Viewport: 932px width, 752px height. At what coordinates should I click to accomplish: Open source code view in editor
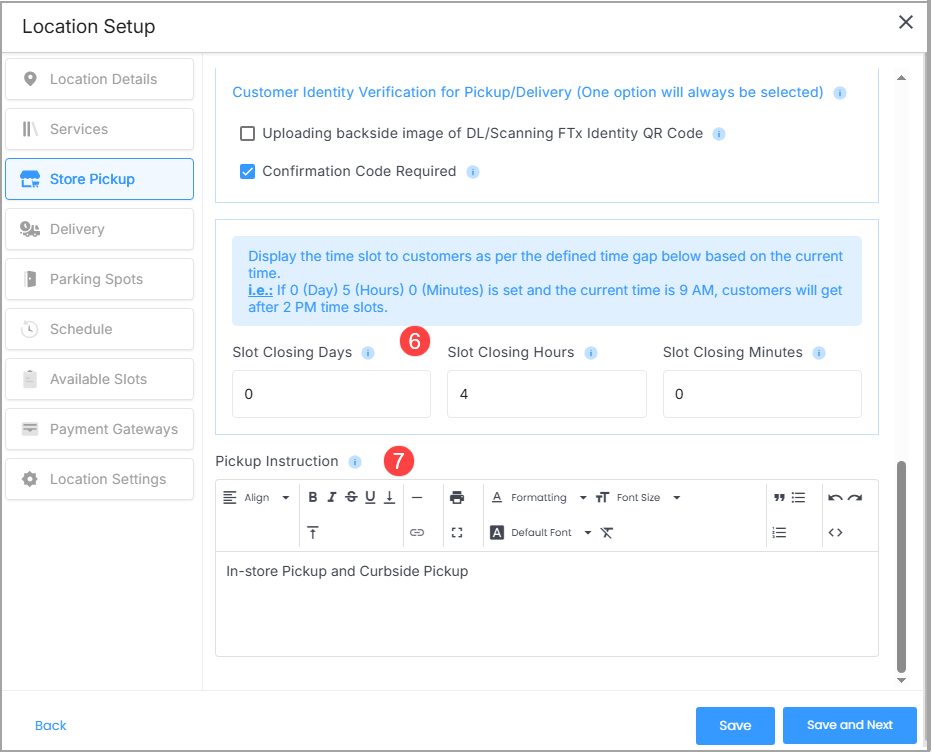coord(835,533)
